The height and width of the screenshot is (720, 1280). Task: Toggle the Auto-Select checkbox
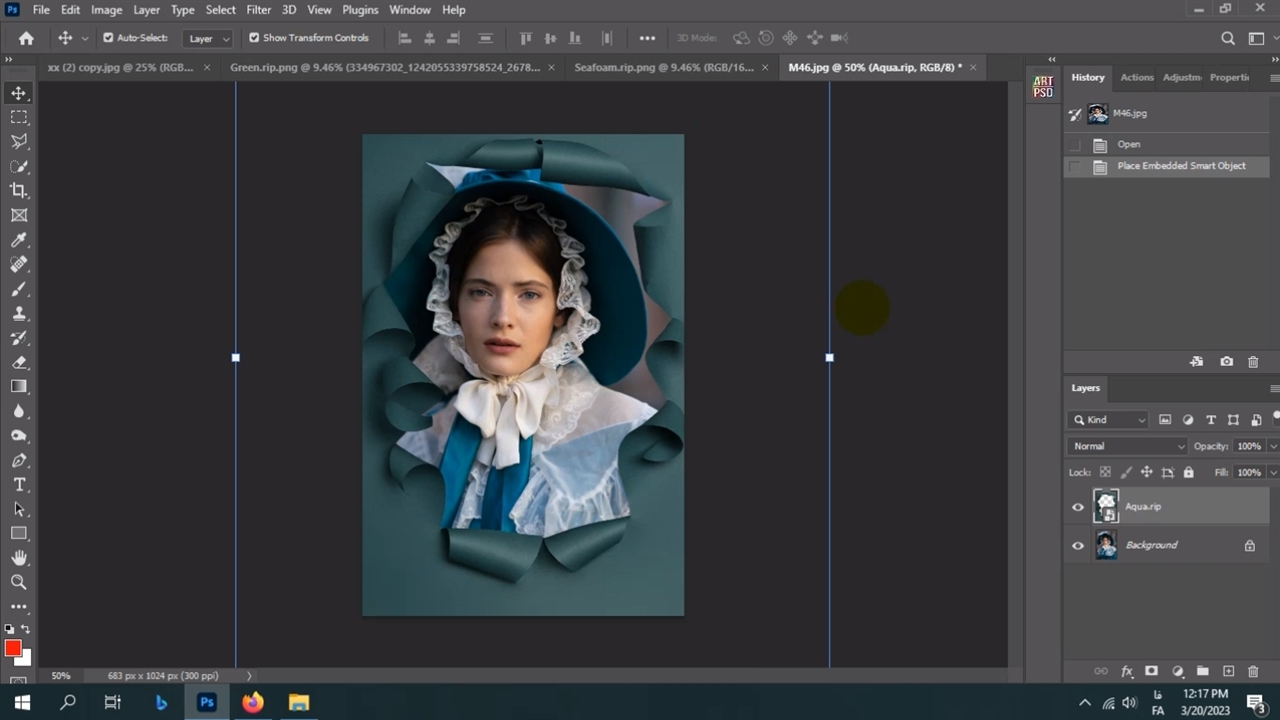pyautogui.click(x=108, y=38)
